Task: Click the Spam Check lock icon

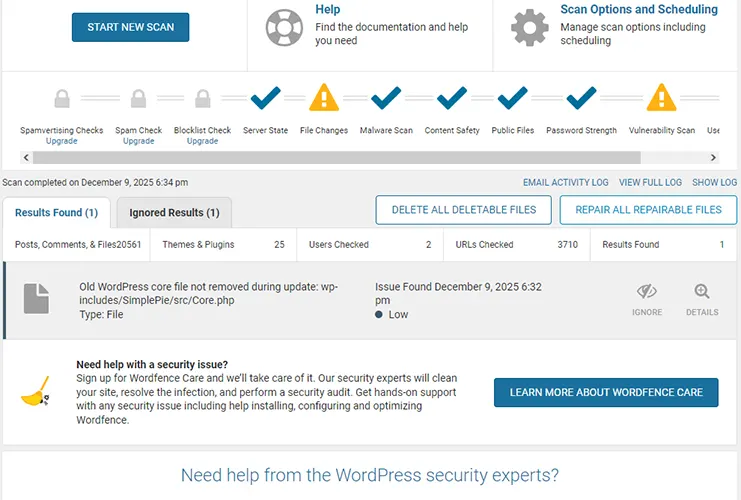Action: pos(138,99)
